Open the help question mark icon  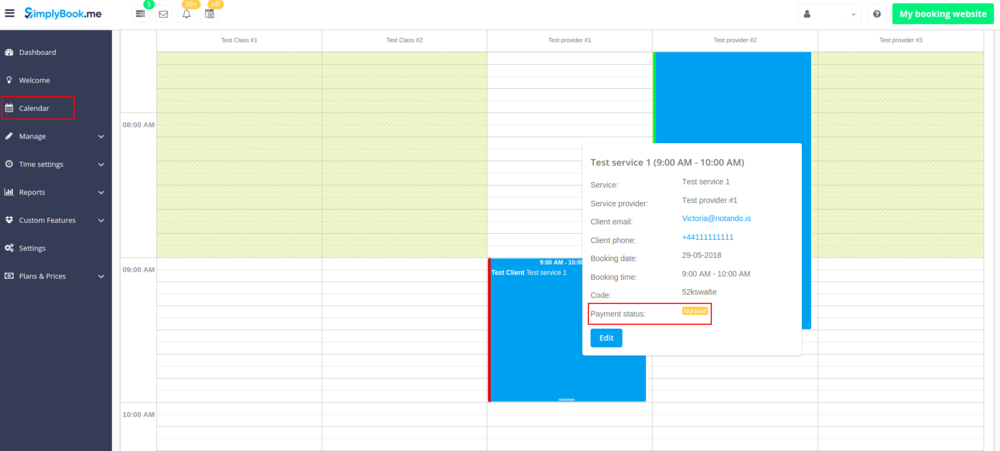click(877, 14)
